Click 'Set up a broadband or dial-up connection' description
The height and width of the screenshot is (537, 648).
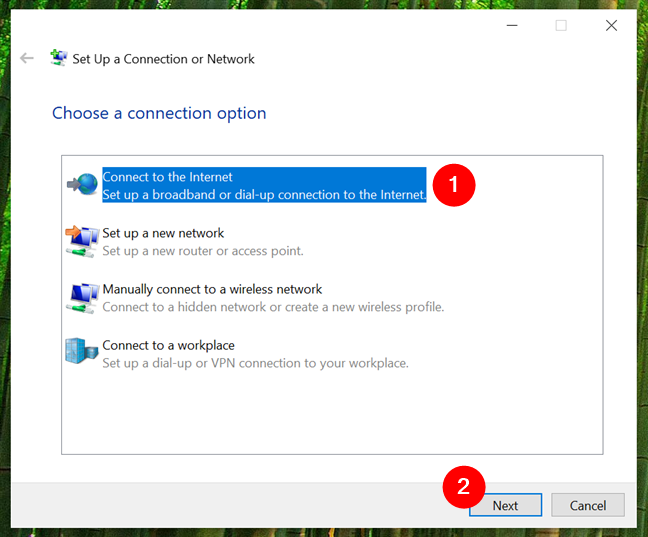tap(264, 194)
